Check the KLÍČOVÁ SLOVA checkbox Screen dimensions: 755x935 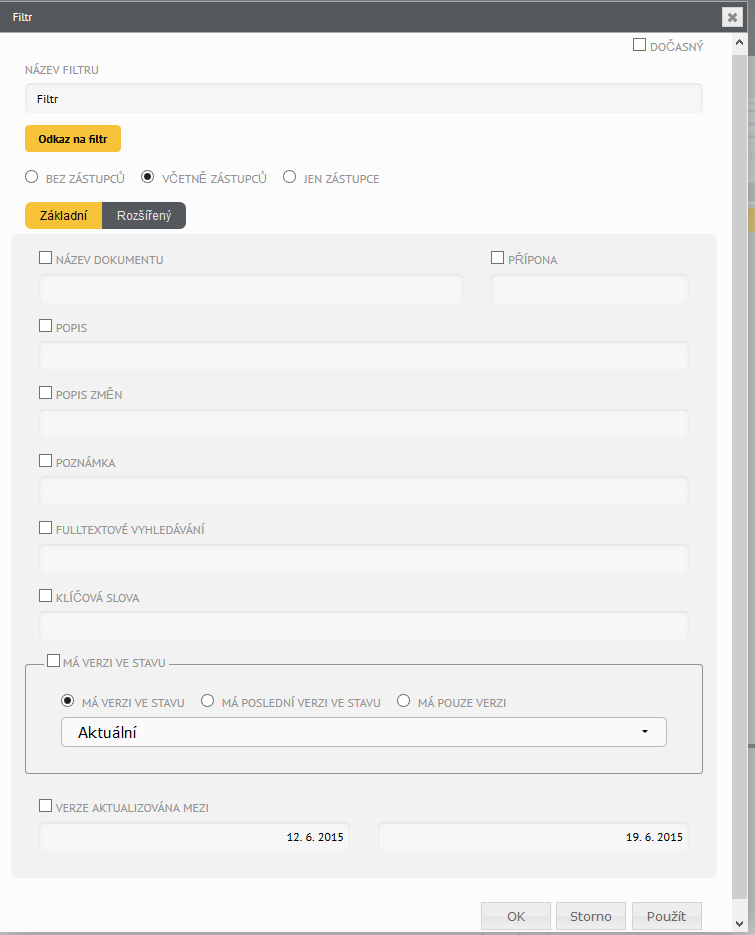click(x=45, y=596)
